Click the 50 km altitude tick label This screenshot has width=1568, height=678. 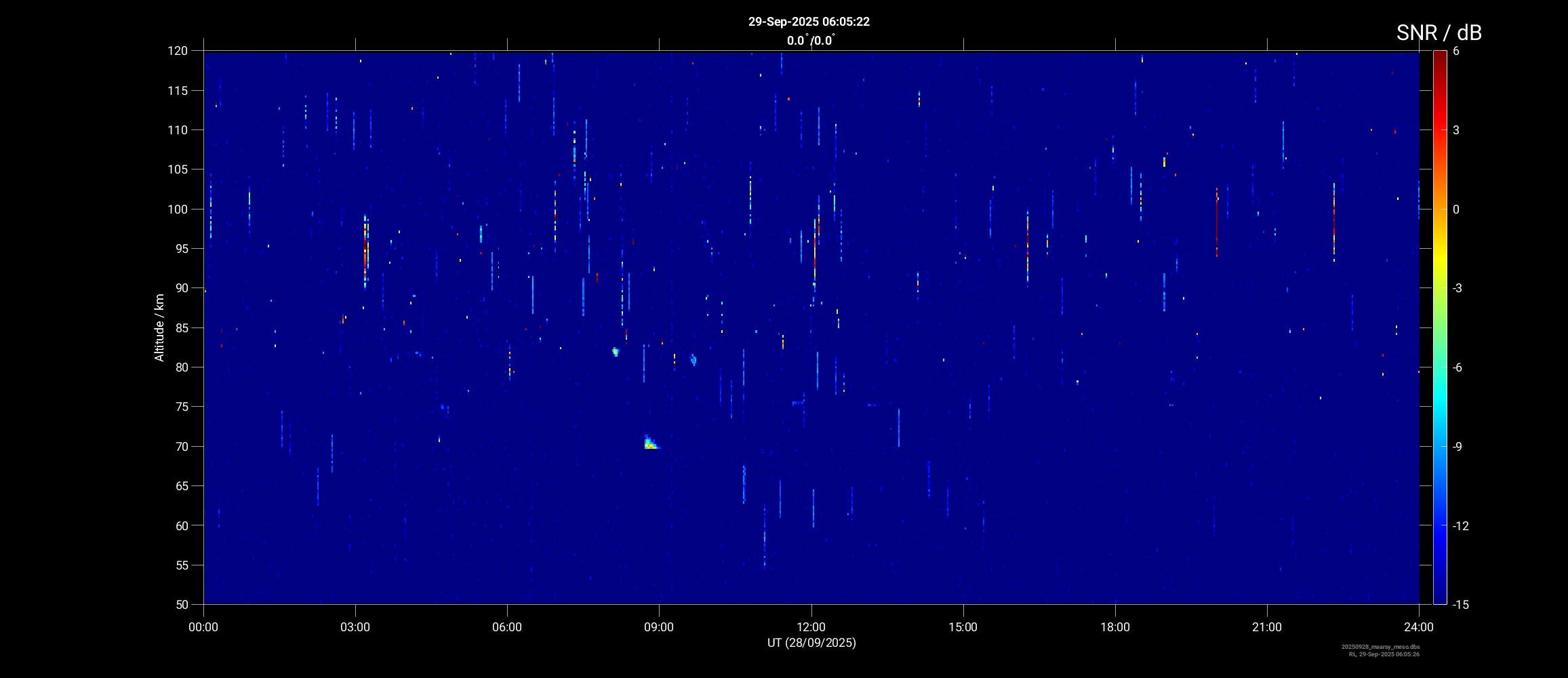[x=180, y=604]
